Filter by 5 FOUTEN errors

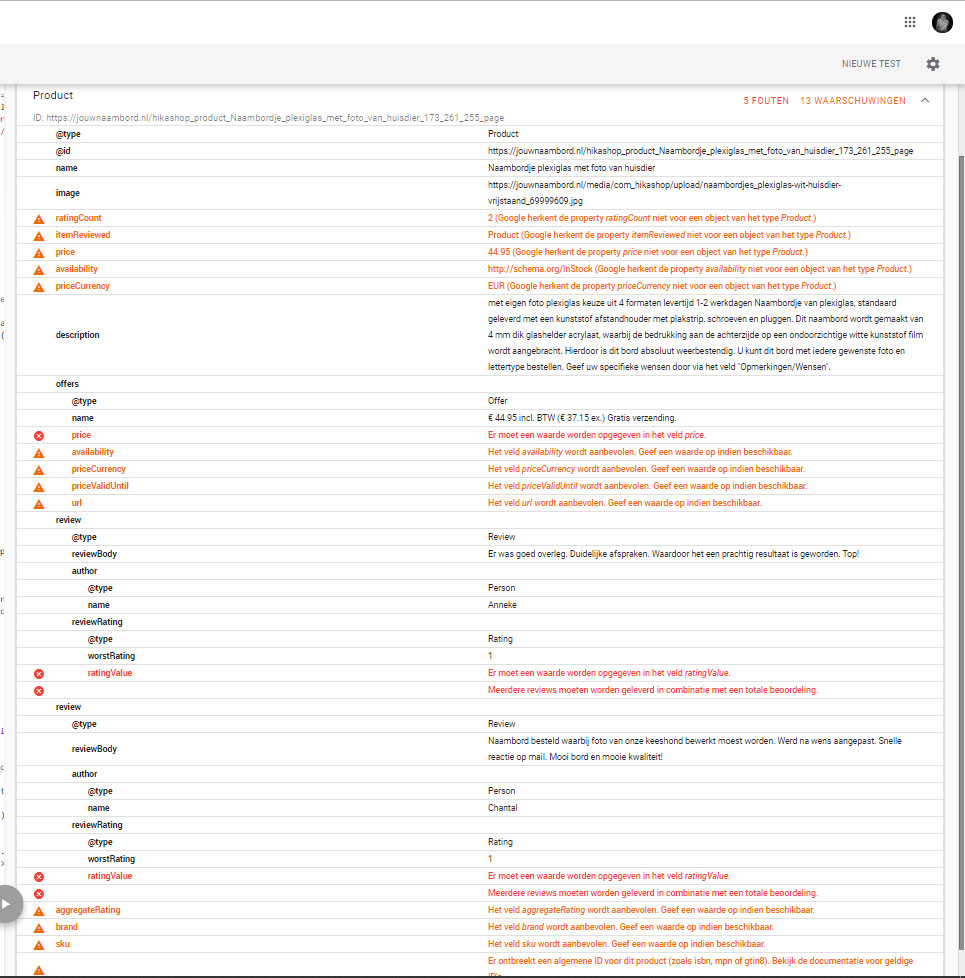(x=766, y=101)
